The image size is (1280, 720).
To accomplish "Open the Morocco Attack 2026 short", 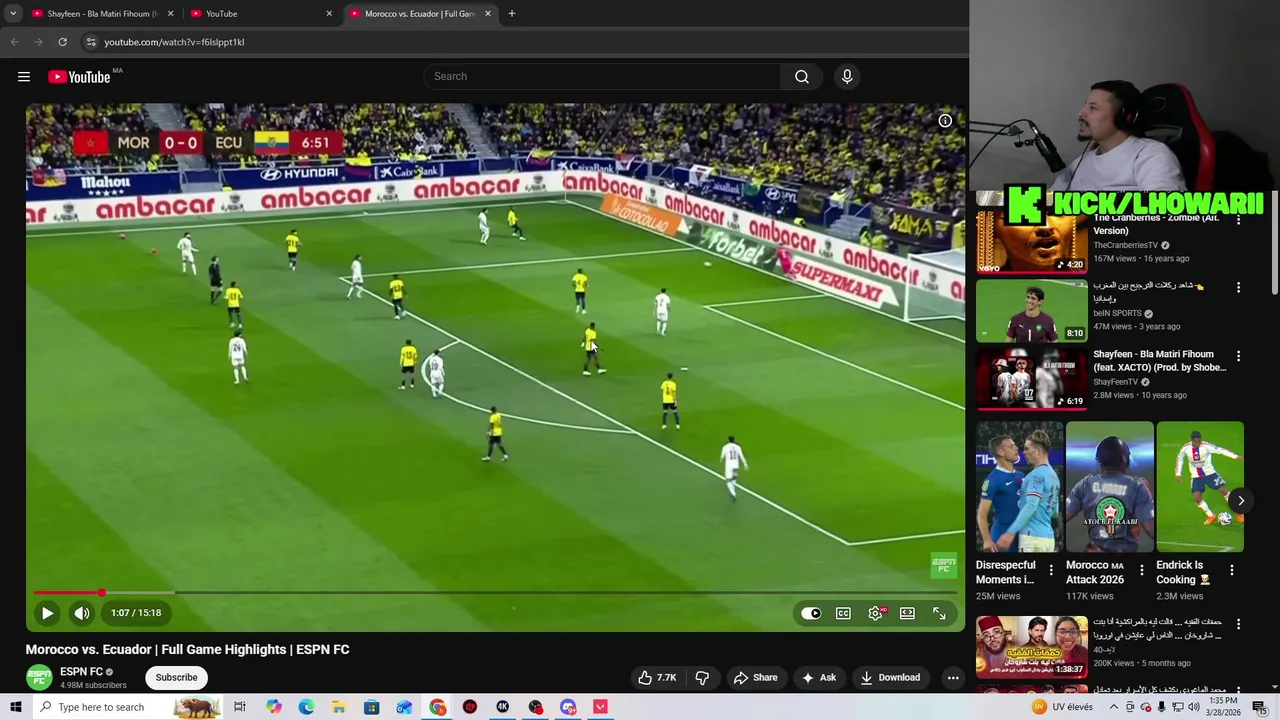I will tap(1109, 487).
